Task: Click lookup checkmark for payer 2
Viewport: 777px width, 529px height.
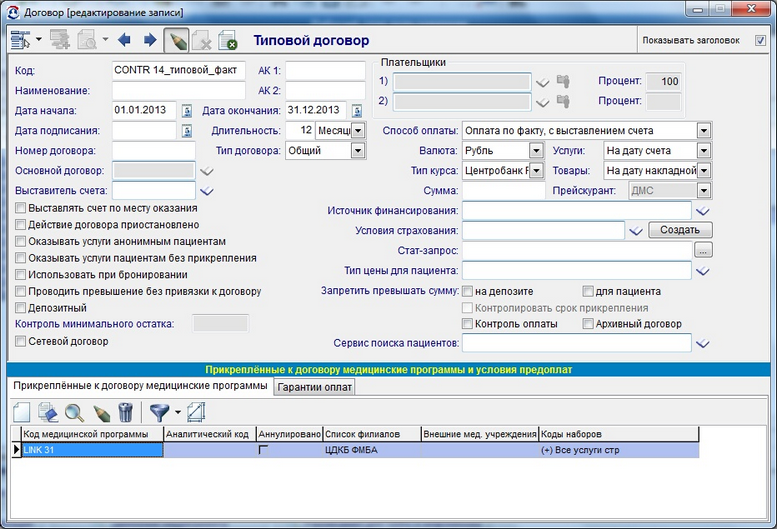Action: 543,103
